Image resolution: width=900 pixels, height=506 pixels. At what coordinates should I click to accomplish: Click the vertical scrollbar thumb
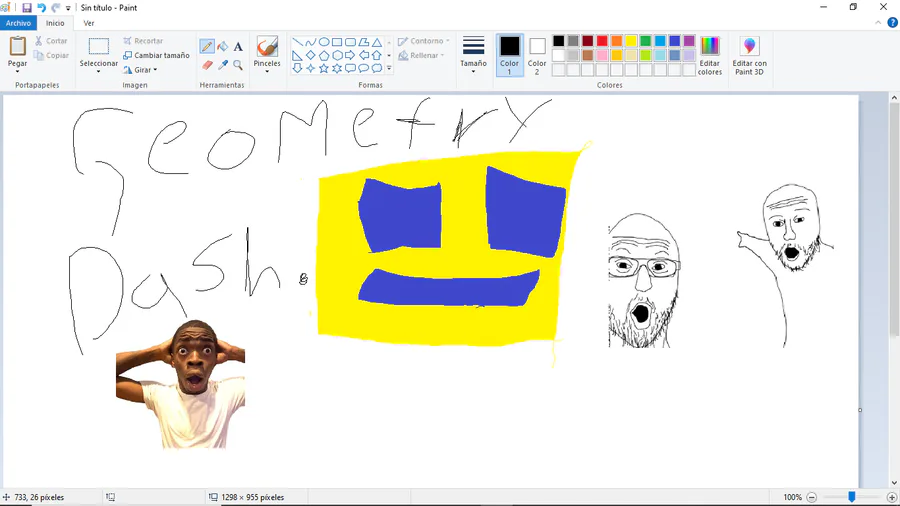coord(894,220)
